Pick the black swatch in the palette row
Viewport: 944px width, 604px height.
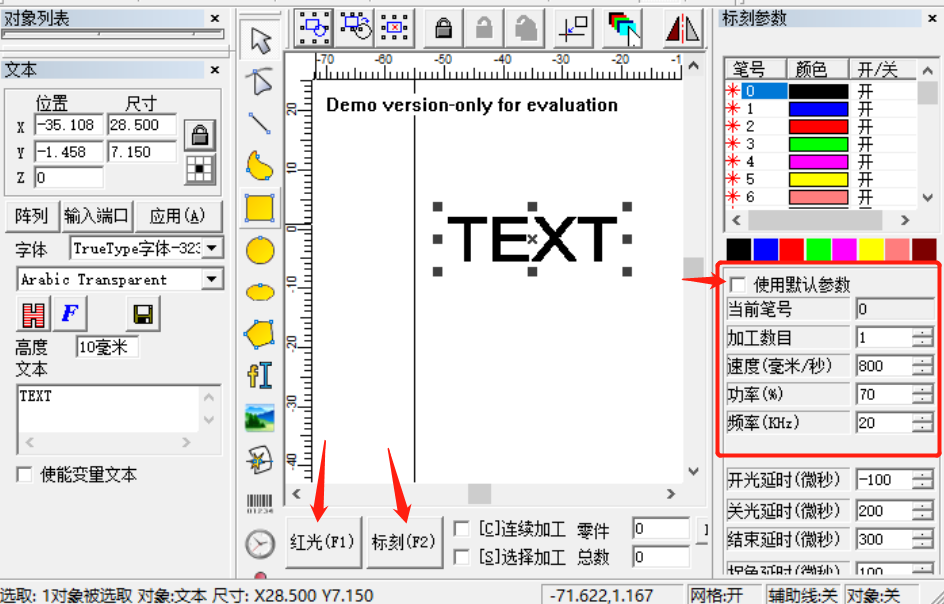(739, 249)
